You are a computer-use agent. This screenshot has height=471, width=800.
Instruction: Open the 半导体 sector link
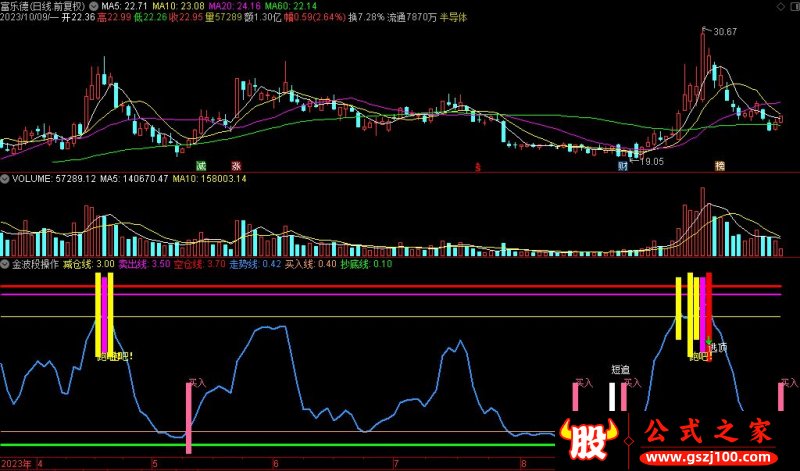point(453,18)
